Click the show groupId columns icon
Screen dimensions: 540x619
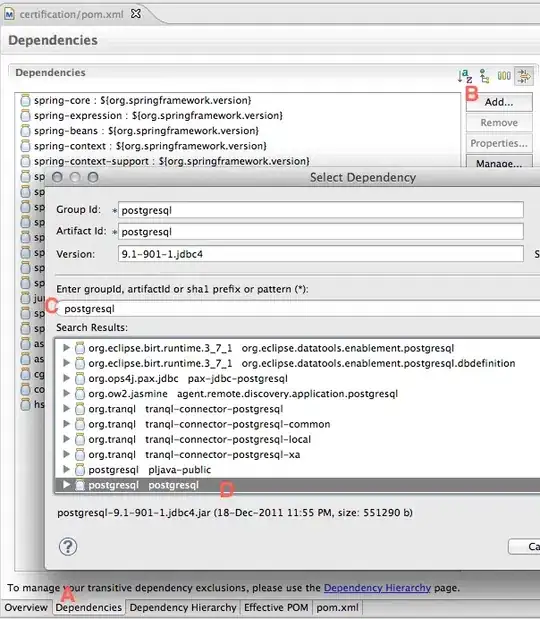504,75
